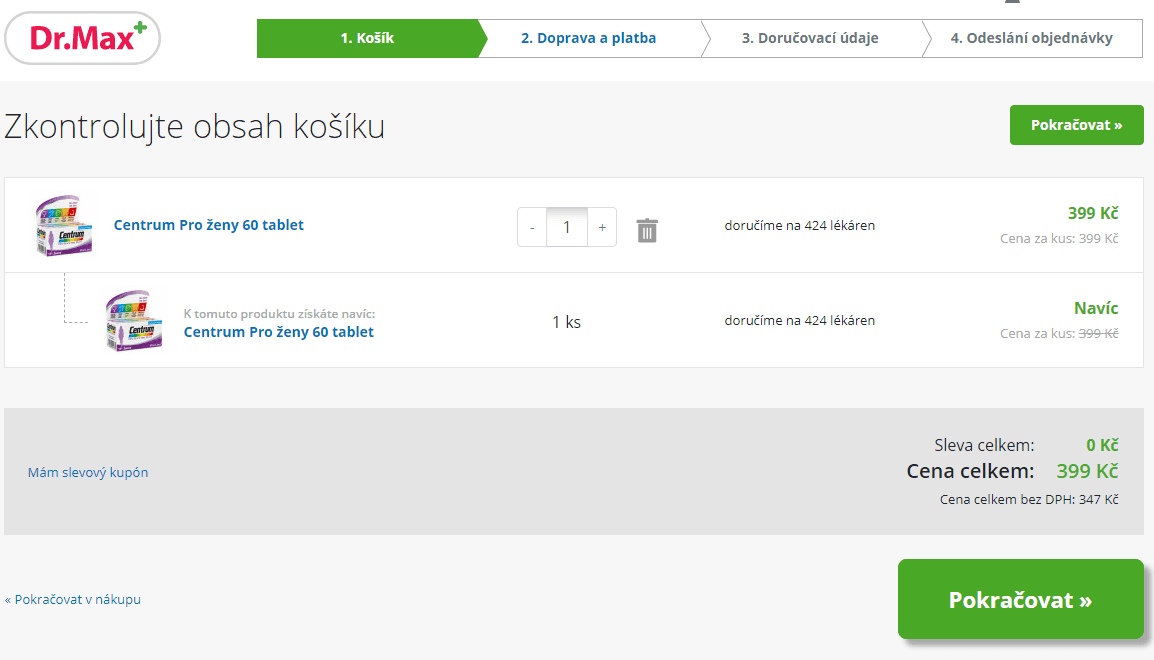
Task: Click 'doručíme na 424 lékáren' for the bonus item
Action: click(800, 319)
